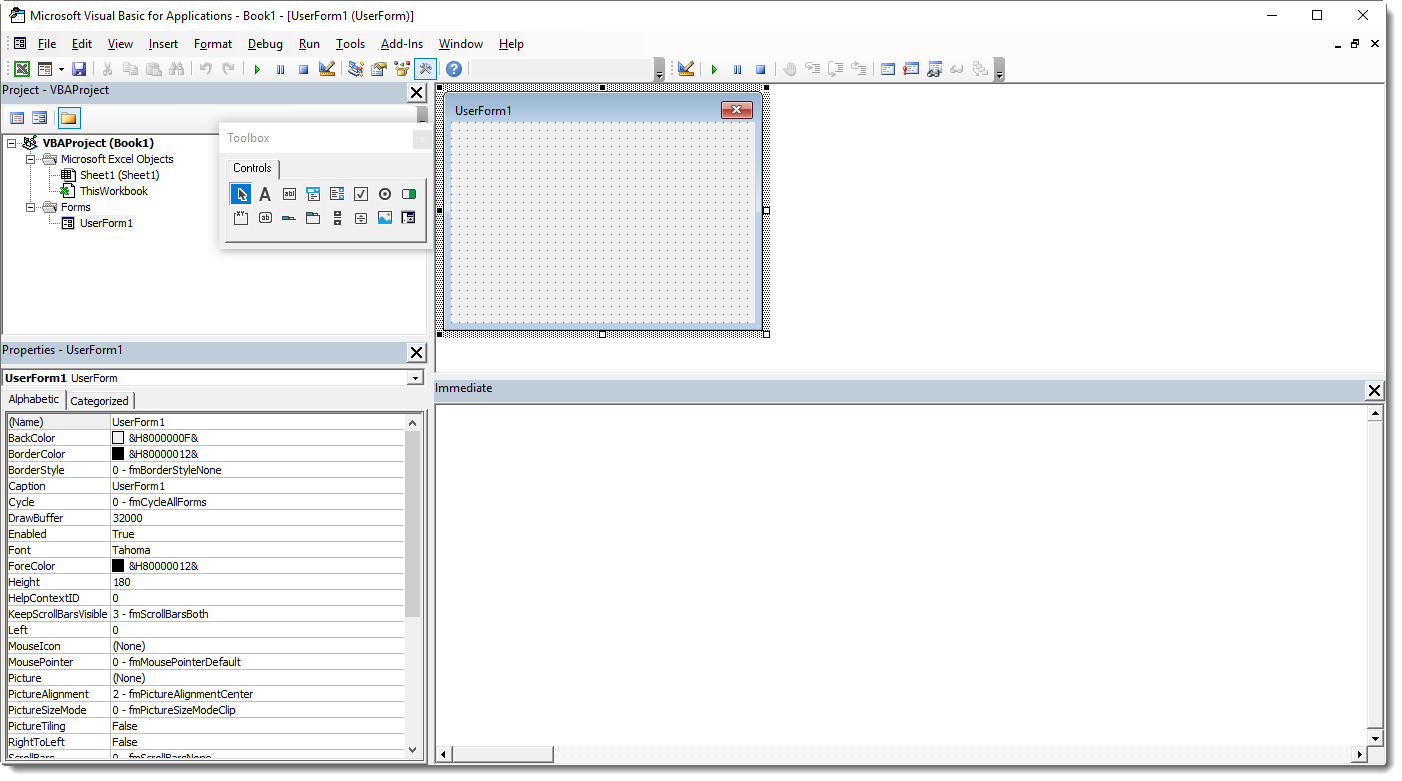Collapse the Forms folder node

32,207
